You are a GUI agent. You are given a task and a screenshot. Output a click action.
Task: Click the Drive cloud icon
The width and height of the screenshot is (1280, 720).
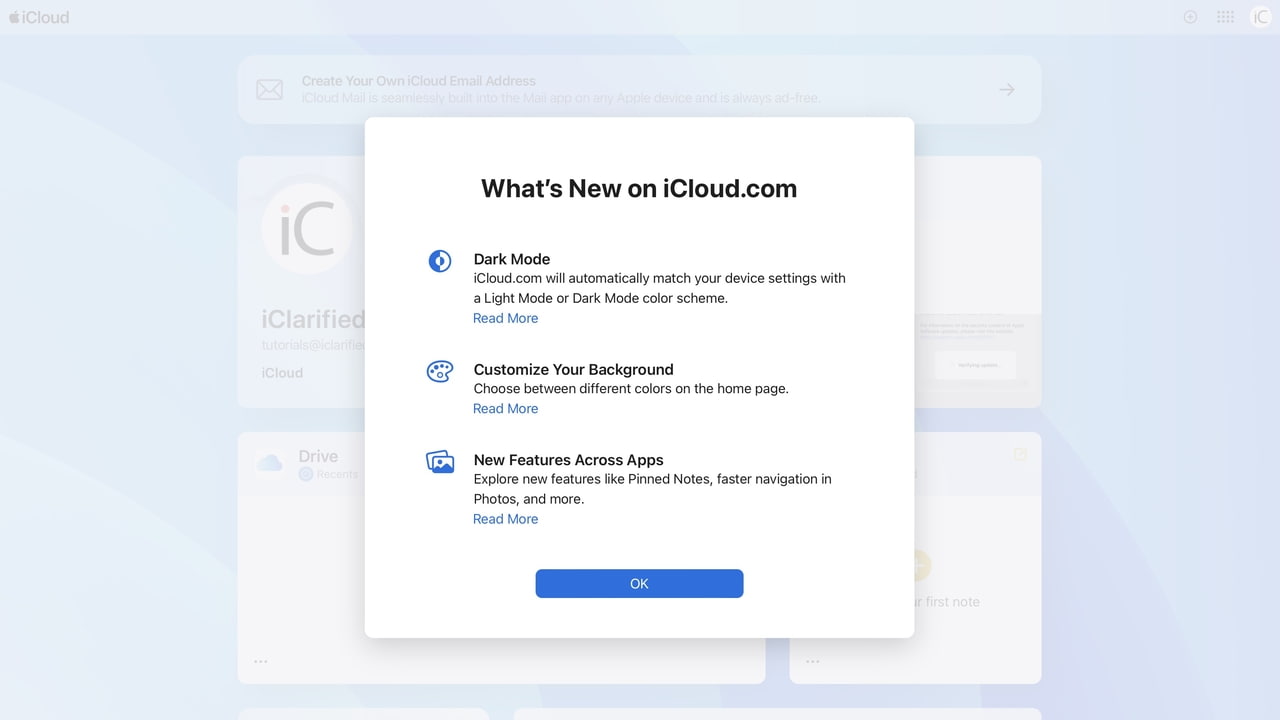(269, 463)
